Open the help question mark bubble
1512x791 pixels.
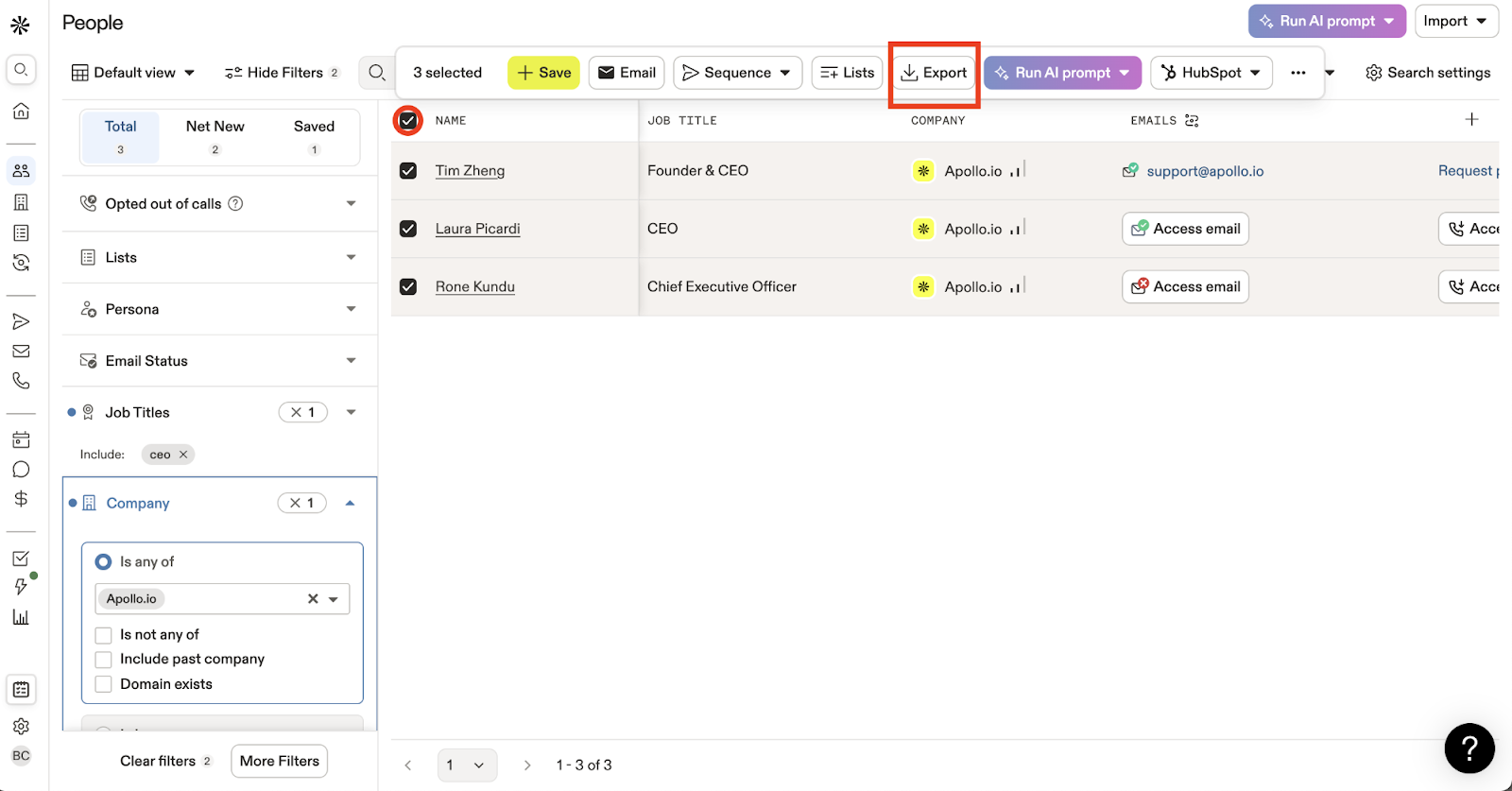(1469, 748)
